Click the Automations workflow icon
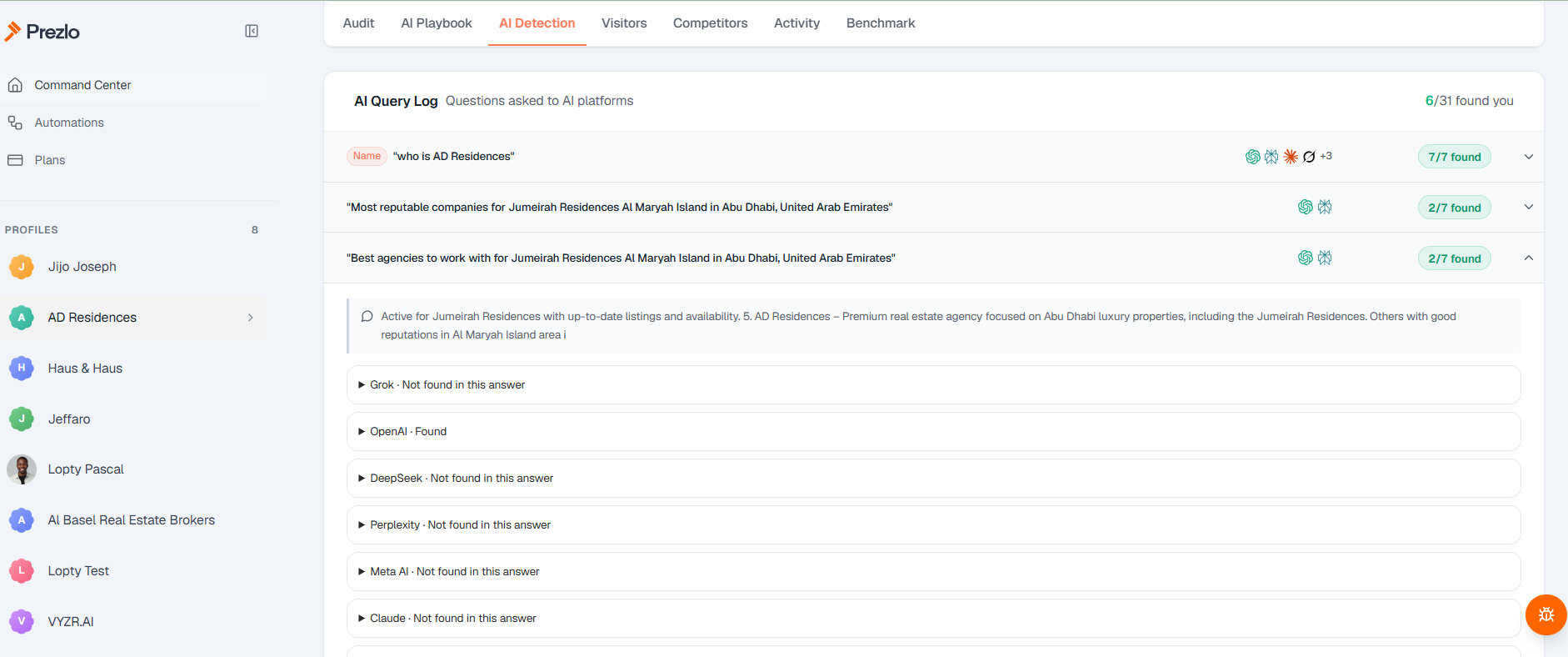 (x=15, y=123)
